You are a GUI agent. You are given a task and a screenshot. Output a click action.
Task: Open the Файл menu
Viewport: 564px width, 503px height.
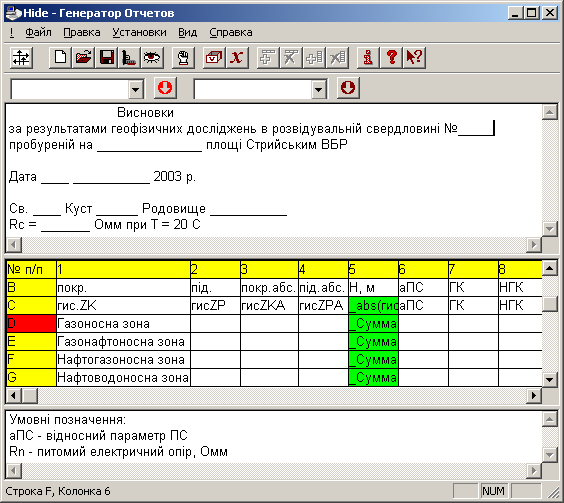click(x=38, y=32)
